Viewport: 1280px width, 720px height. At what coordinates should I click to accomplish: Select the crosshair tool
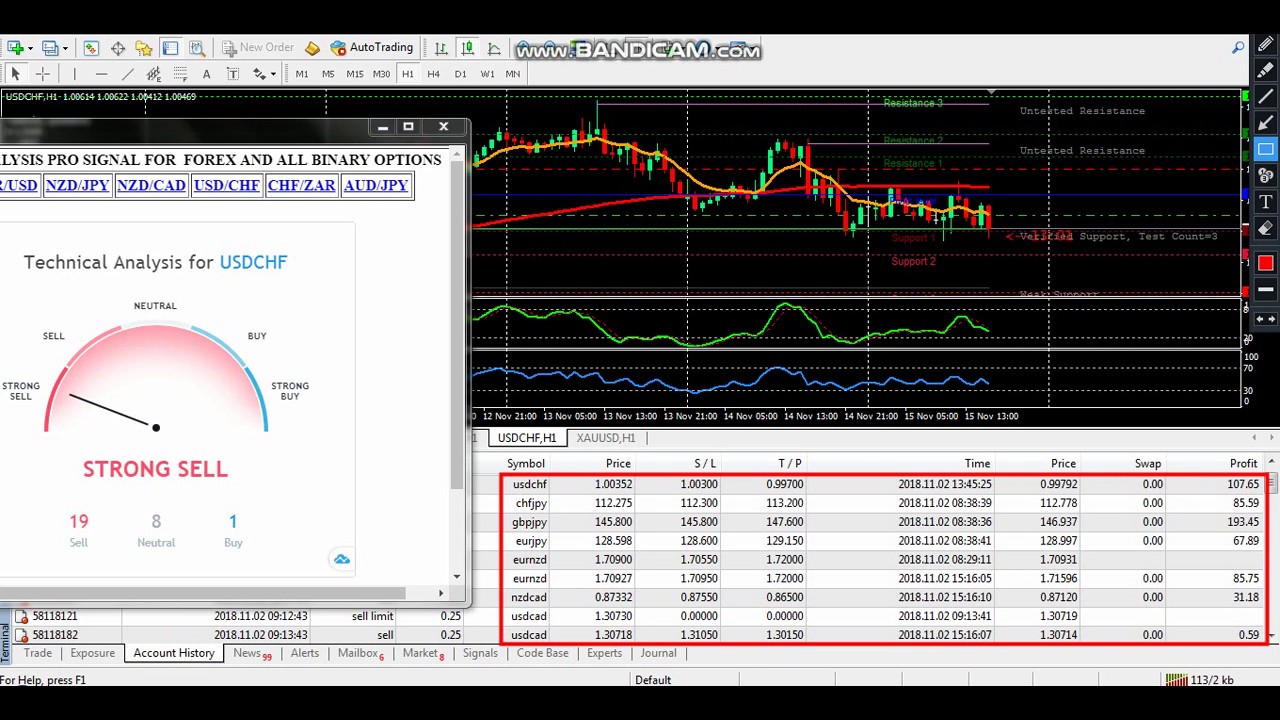pyautogui.click(x=43, y=74)
